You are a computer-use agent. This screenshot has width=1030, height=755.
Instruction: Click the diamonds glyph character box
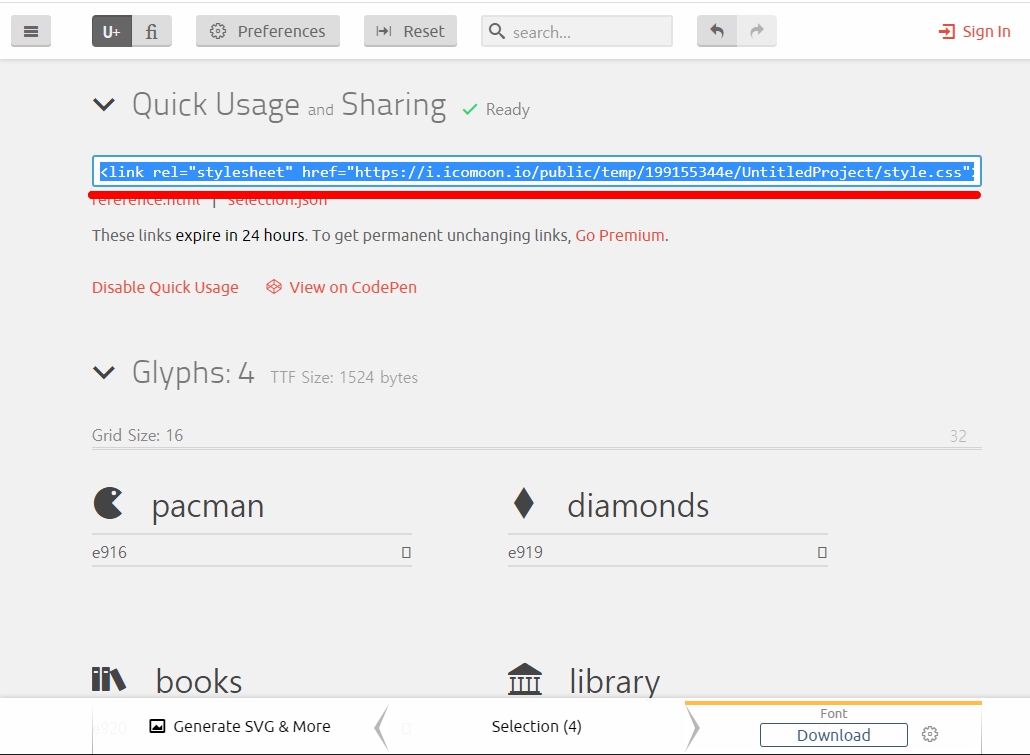(822, 553)
